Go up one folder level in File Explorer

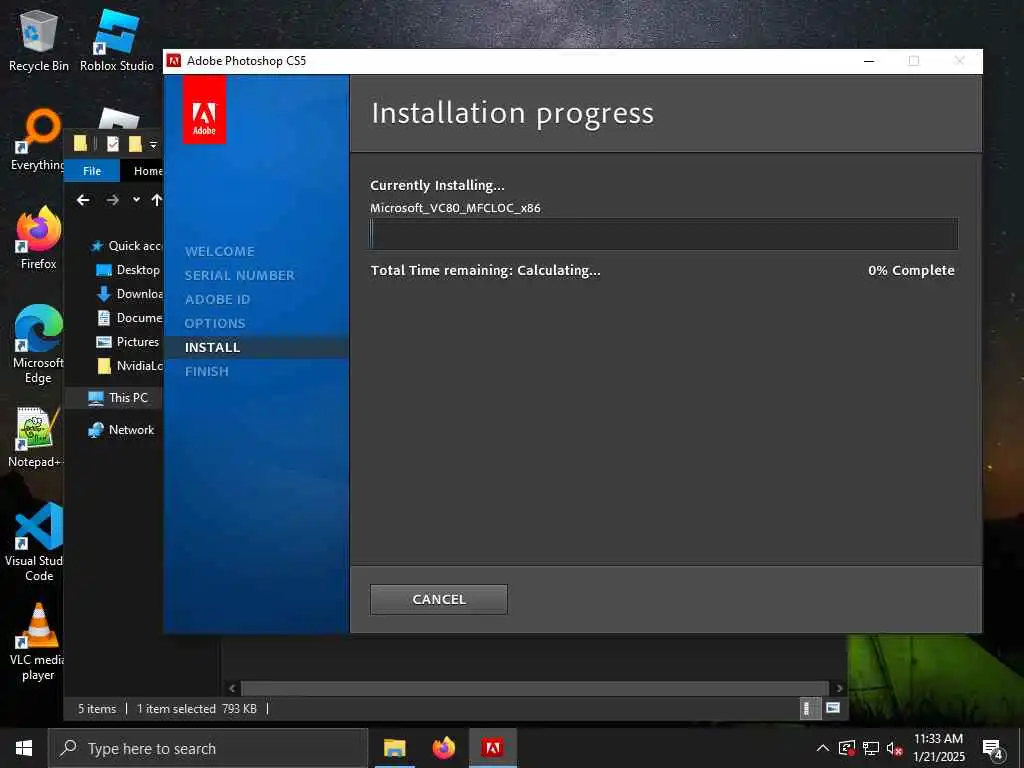(x=157, y=200)
